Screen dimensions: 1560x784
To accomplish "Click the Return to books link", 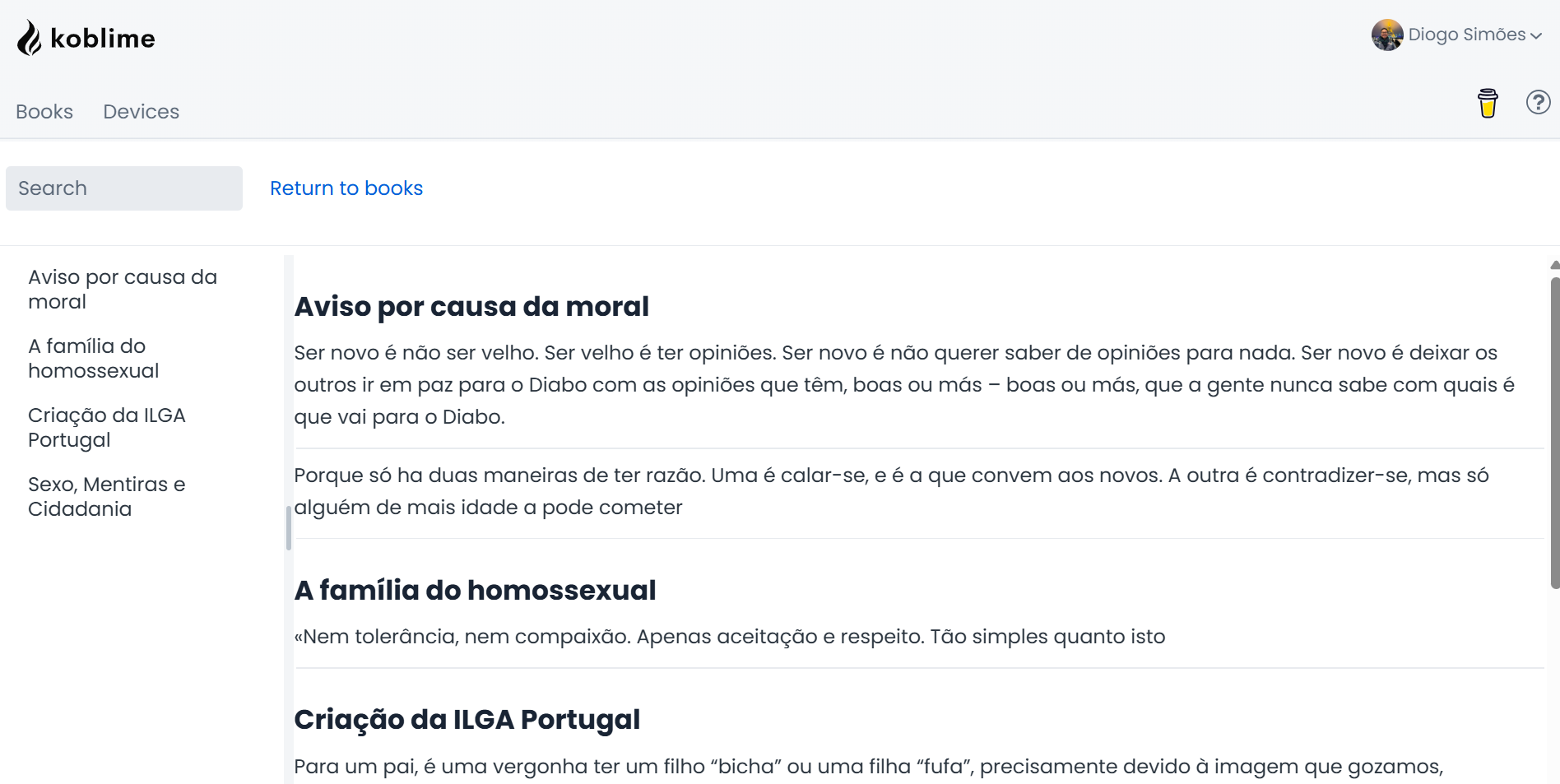I will tap(346, 188).
